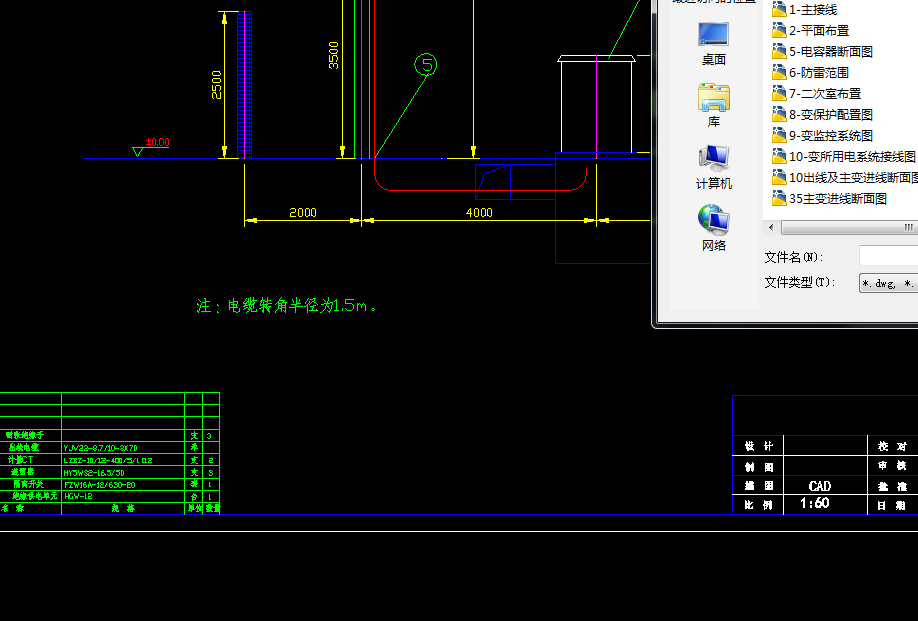Open the 库 (Libraries) location icon
Image resolution: width=918 pixels, height=621 pixels.
pyautogui.click(x=713, y=105)
